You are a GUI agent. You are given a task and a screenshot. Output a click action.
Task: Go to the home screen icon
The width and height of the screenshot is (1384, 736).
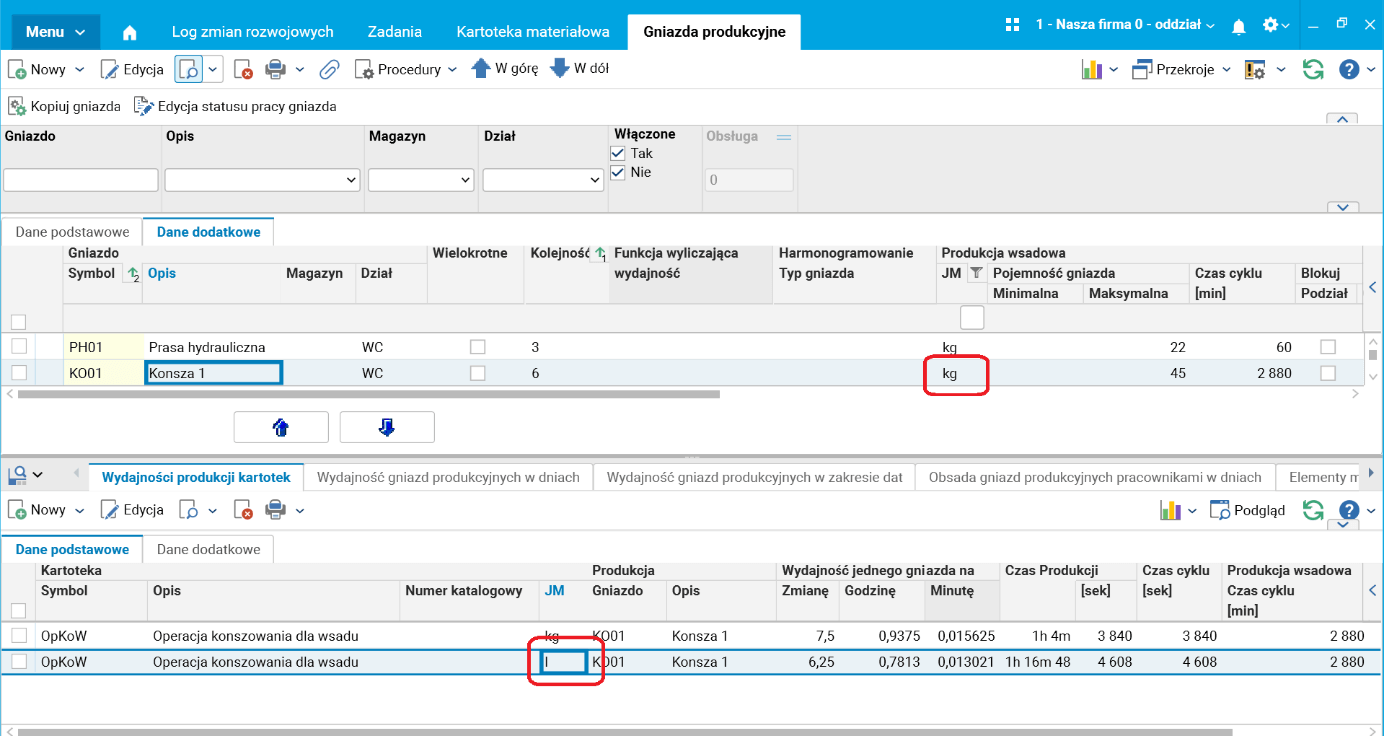click(x=129, y=32)
